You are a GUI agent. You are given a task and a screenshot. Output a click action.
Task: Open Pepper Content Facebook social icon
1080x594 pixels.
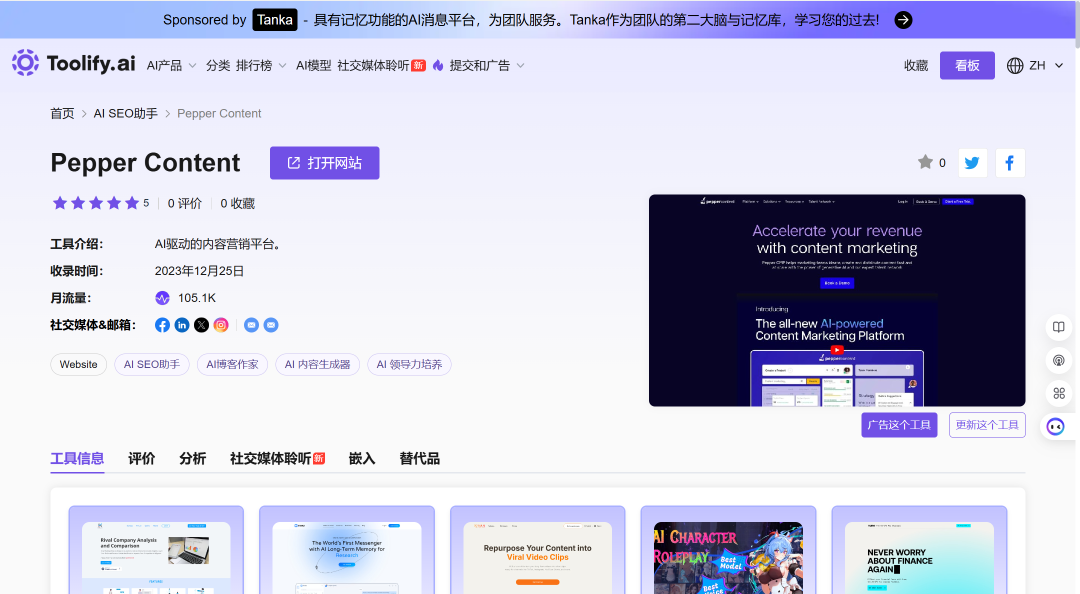coord(162,325)
